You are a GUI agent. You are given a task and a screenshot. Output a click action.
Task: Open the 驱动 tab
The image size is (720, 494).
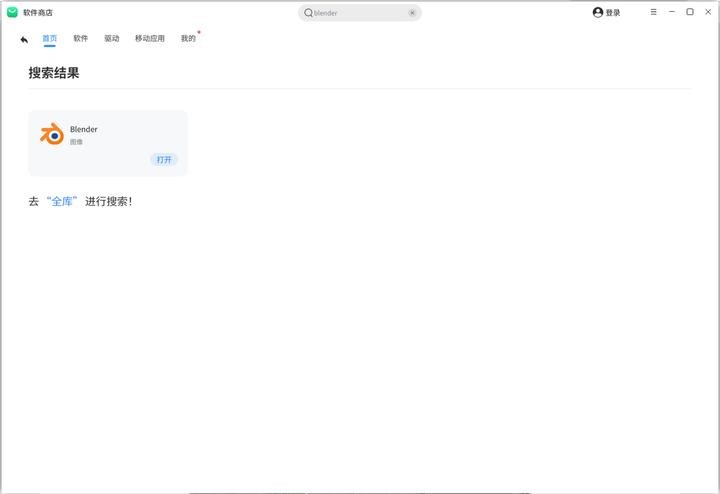(112, 39)
